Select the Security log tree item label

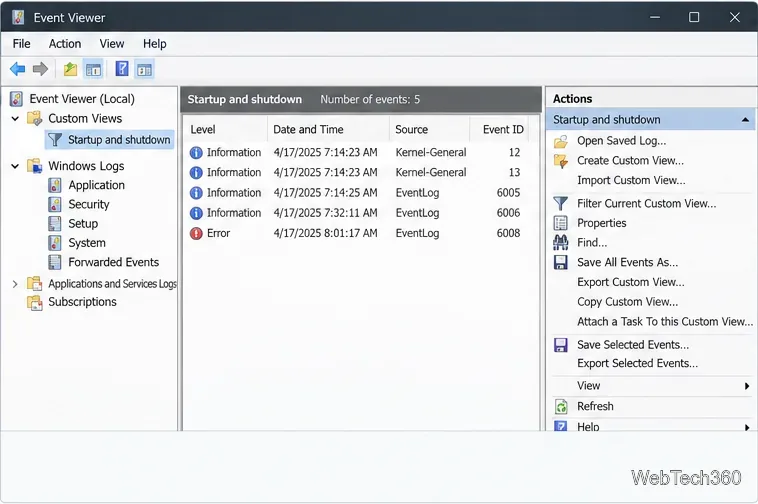(88, 204)
